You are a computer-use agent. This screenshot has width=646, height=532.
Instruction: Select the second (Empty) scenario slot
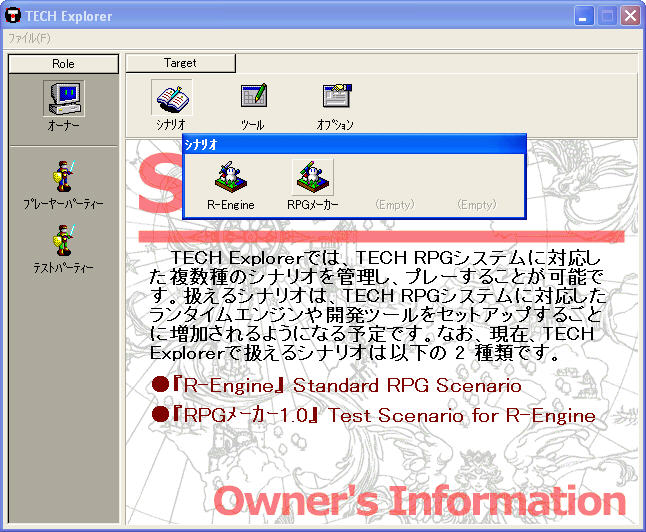point(476,204)
